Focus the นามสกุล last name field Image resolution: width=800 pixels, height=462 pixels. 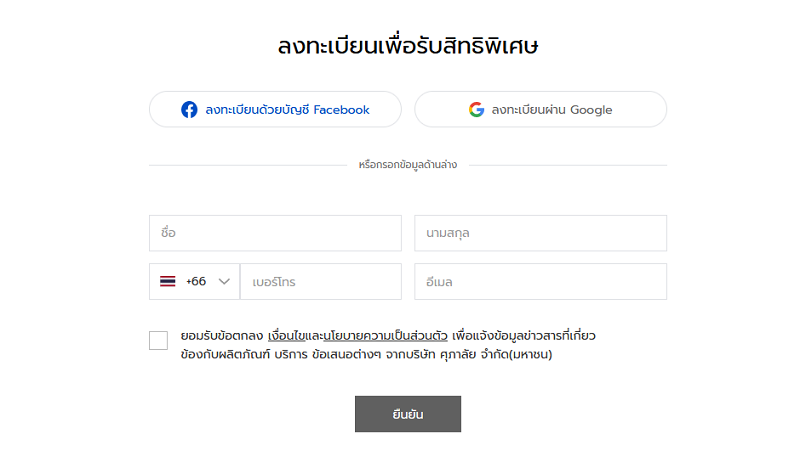click(x=541, y=233)
